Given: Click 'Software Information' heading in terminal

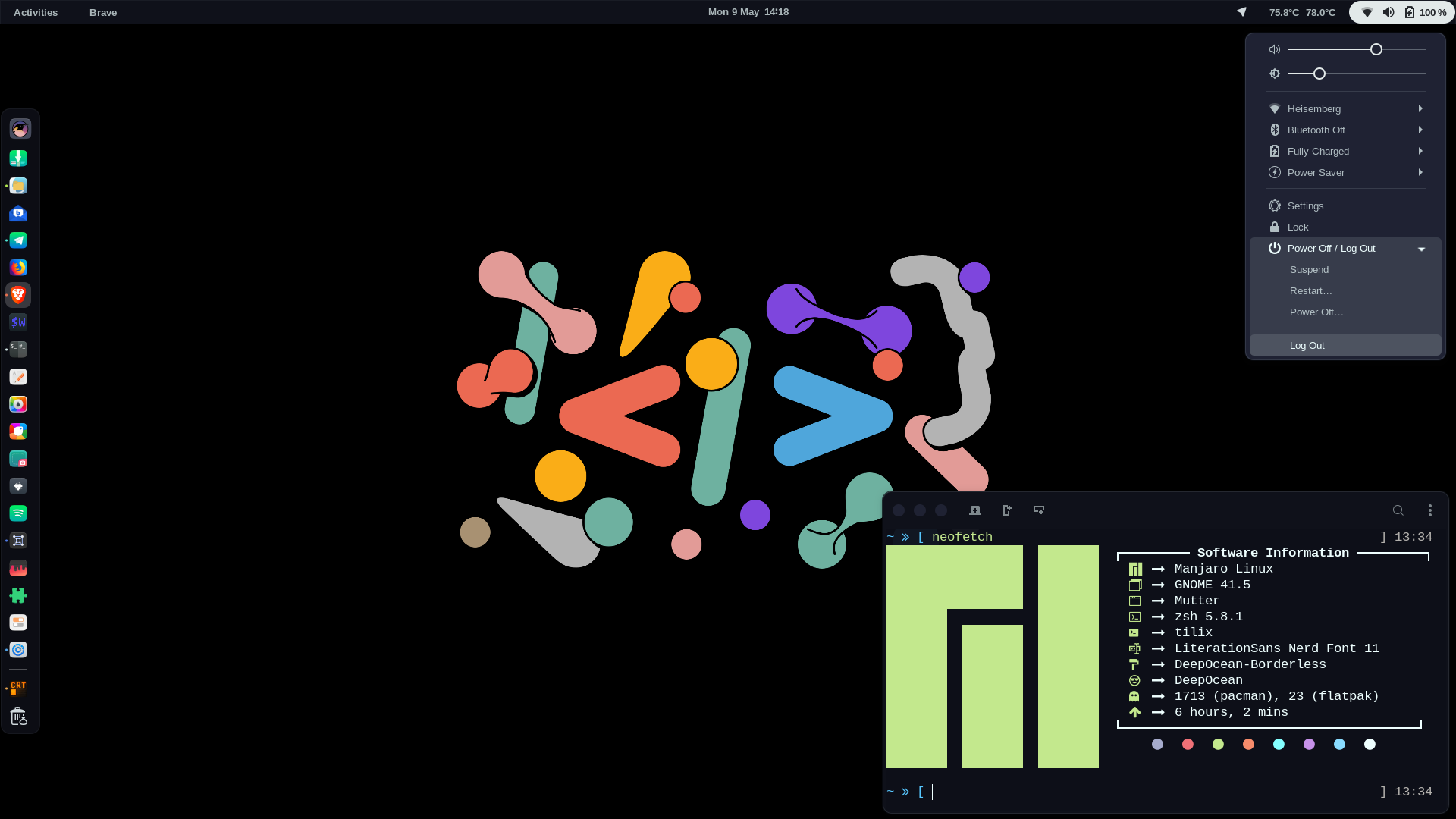Looking at the screenshot, I should pos(1273,553).
